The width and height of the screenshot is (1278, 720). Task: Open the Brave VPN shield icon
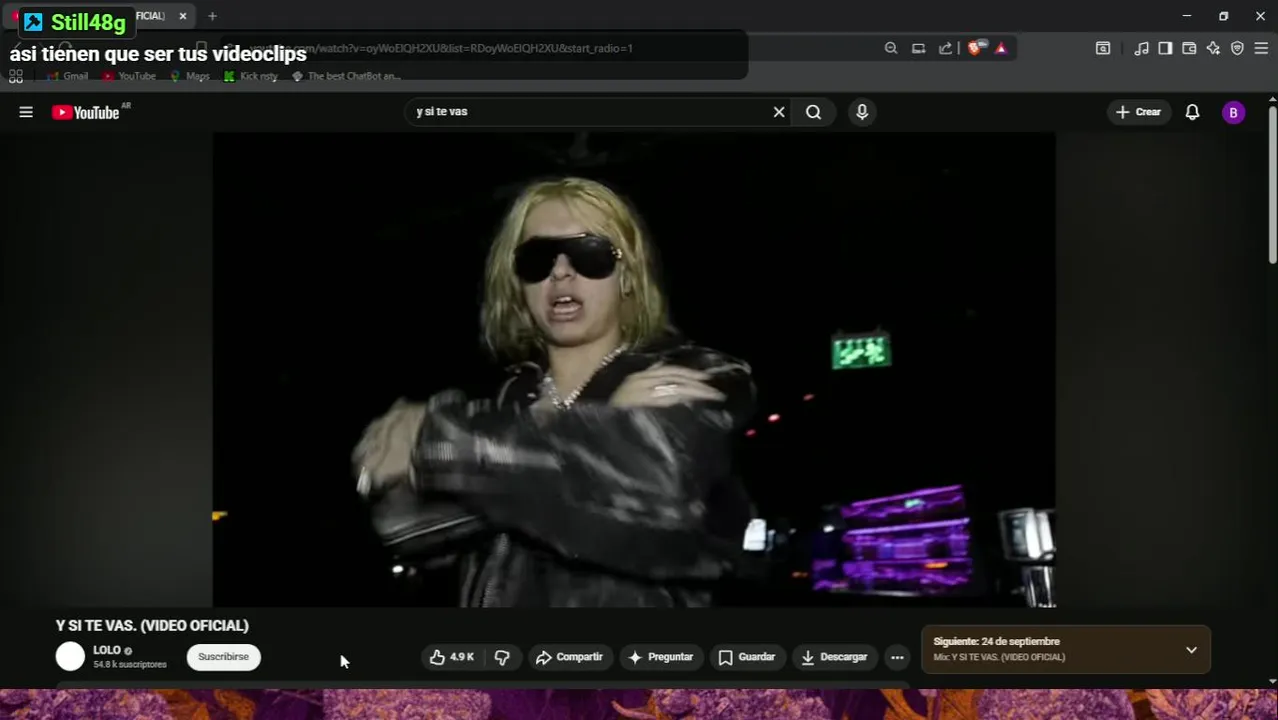pos(1237,48)
